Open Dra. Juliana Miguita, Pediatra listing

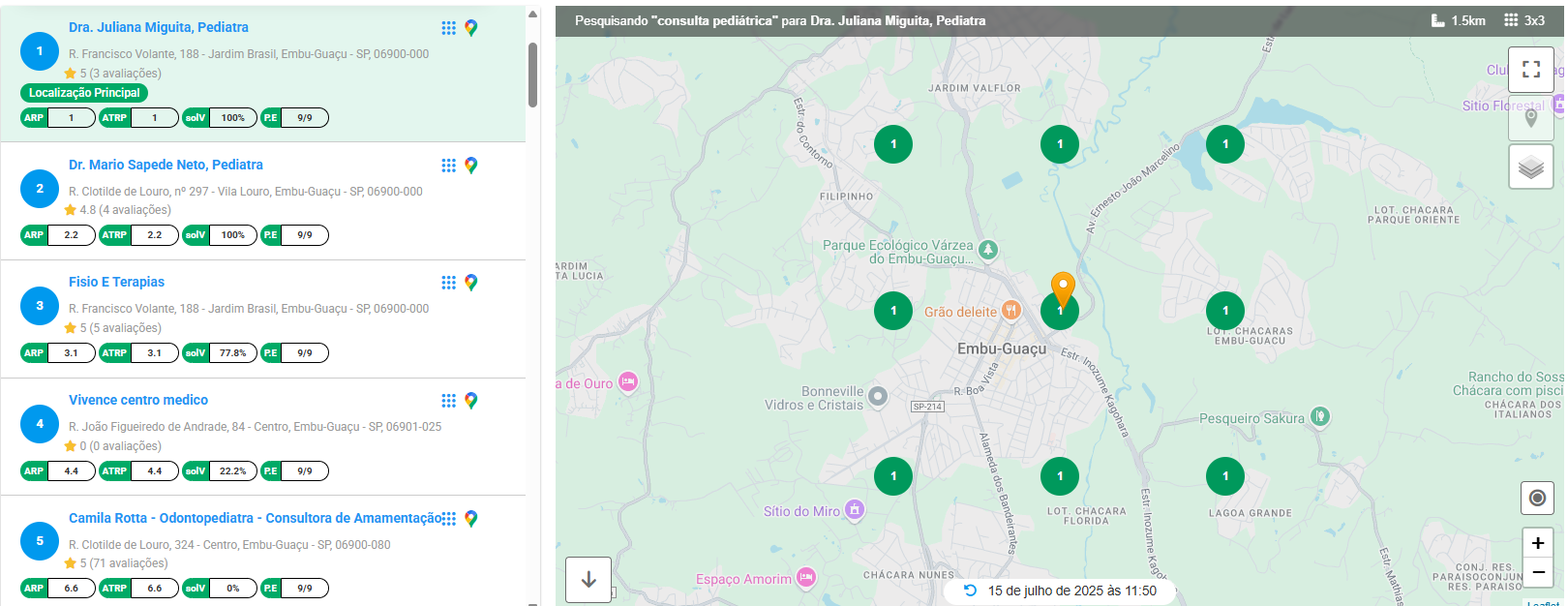pyautogui.click(x=159, y=27)
